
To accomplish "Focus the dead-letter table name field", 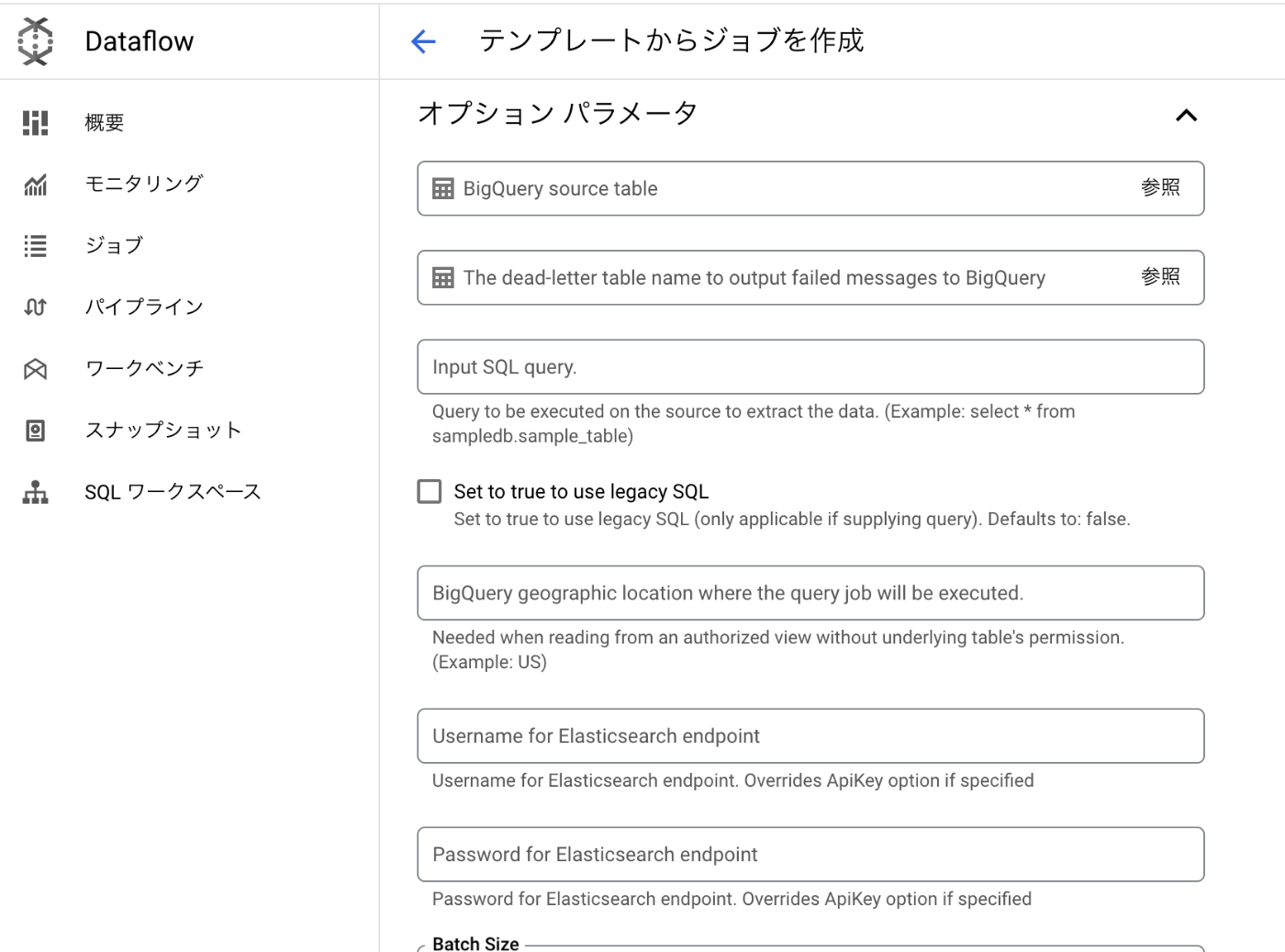I will (810, 277).
